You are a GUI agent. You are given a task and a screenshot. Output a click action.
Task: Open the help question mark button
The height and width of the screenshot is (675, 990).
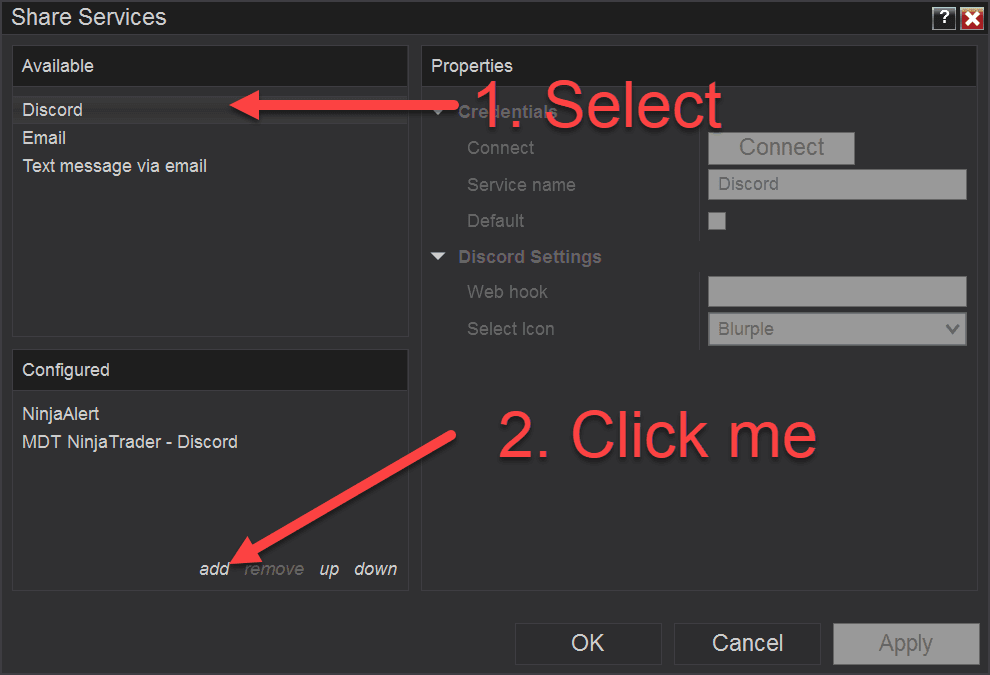coord(943,18)
